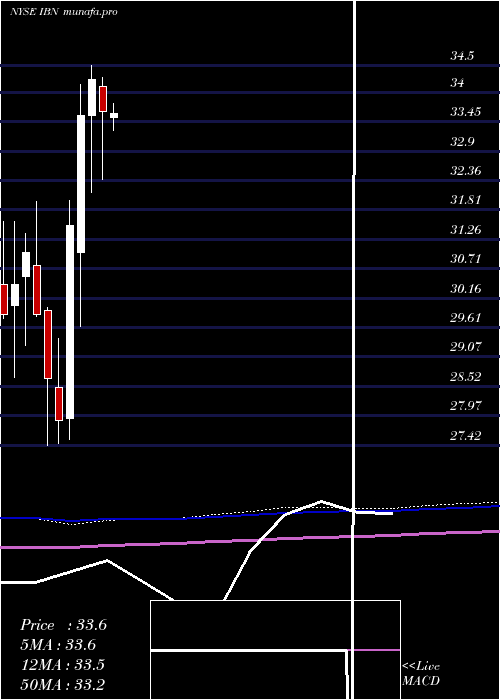The width and height of the screenshot is (500, 700).
Task: Click the 12MA : 33.5 readout
Action: coord(63,665)
